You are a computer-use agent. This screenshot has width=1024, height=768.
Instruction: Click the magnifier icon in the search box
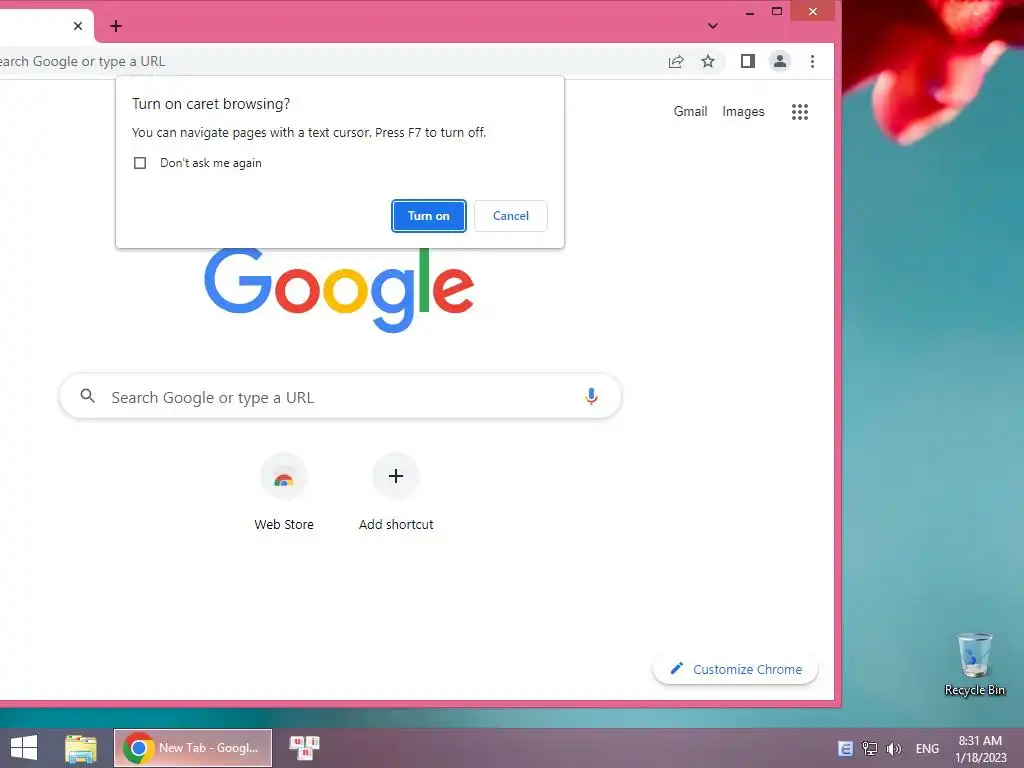(88, 396)
